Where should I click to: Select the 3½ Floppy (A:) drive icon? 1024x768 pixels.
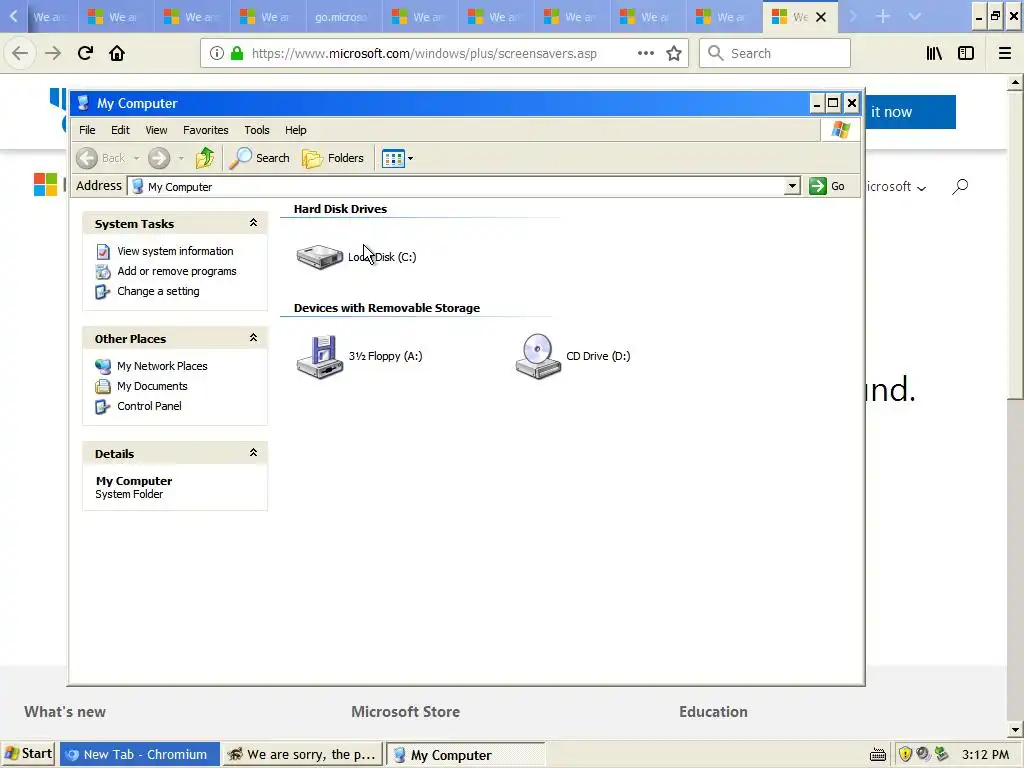(x=319, y=357)
